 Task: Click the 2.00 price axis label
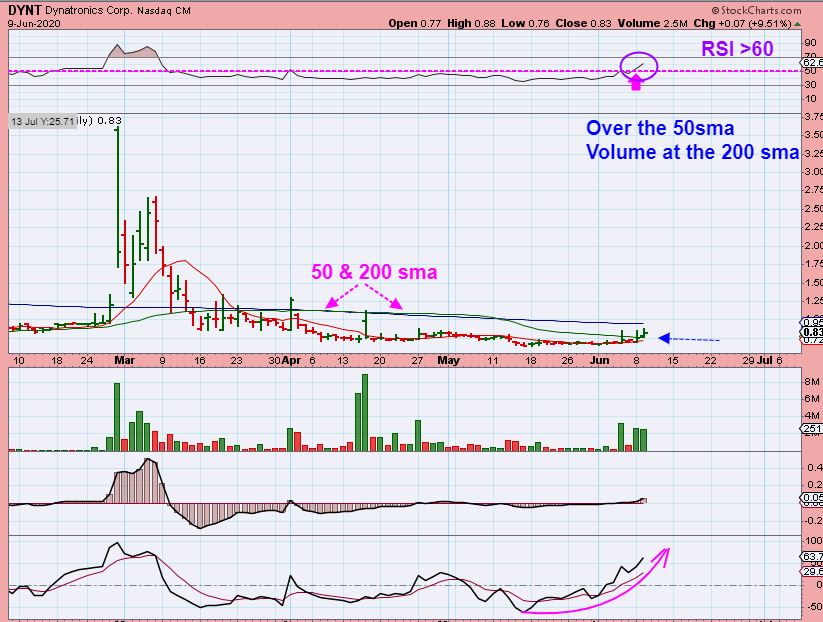[813, 246]
